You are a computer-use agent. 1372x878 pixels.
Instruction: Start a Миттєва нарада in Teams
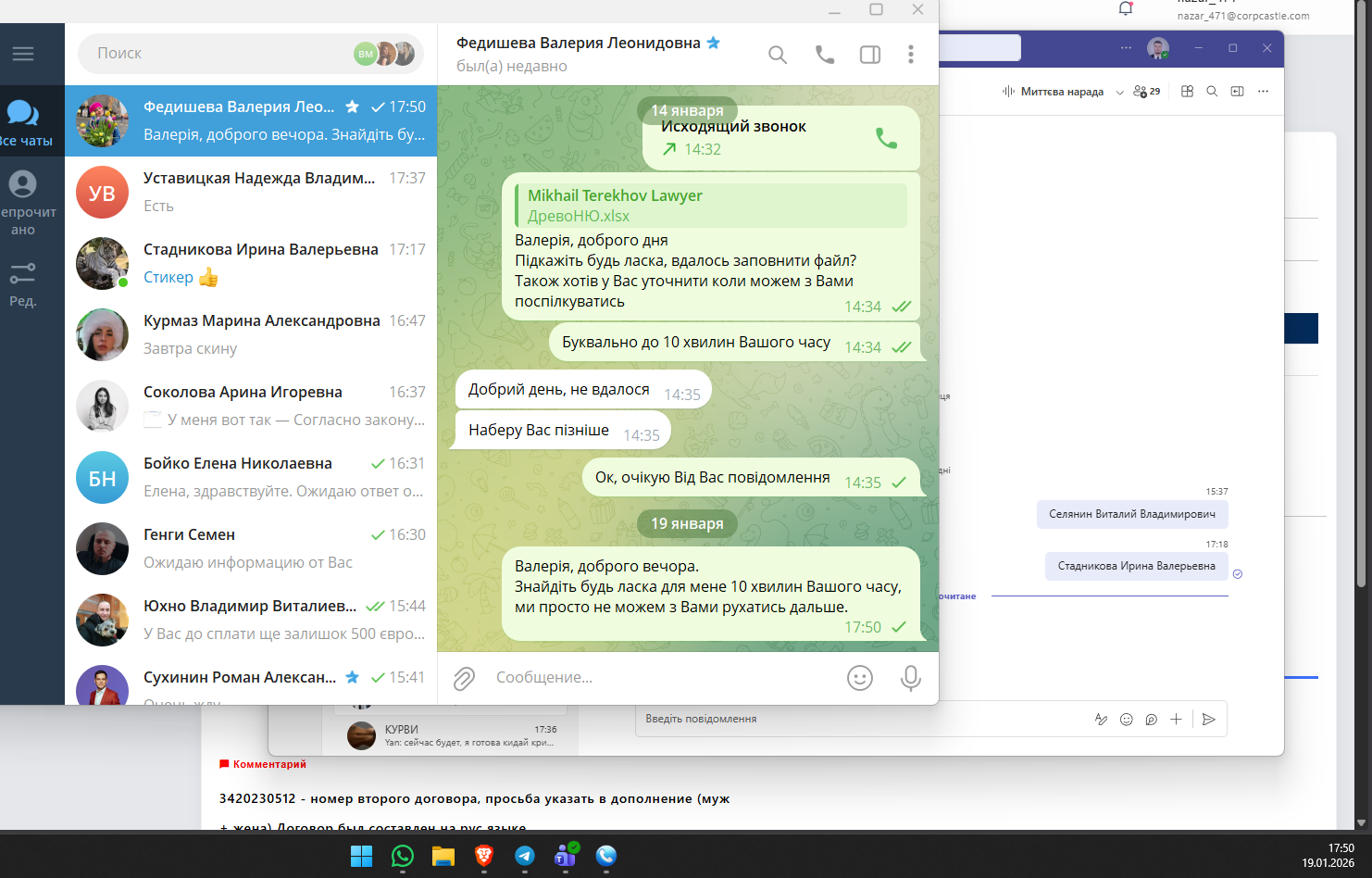[x=1054, y=92]
